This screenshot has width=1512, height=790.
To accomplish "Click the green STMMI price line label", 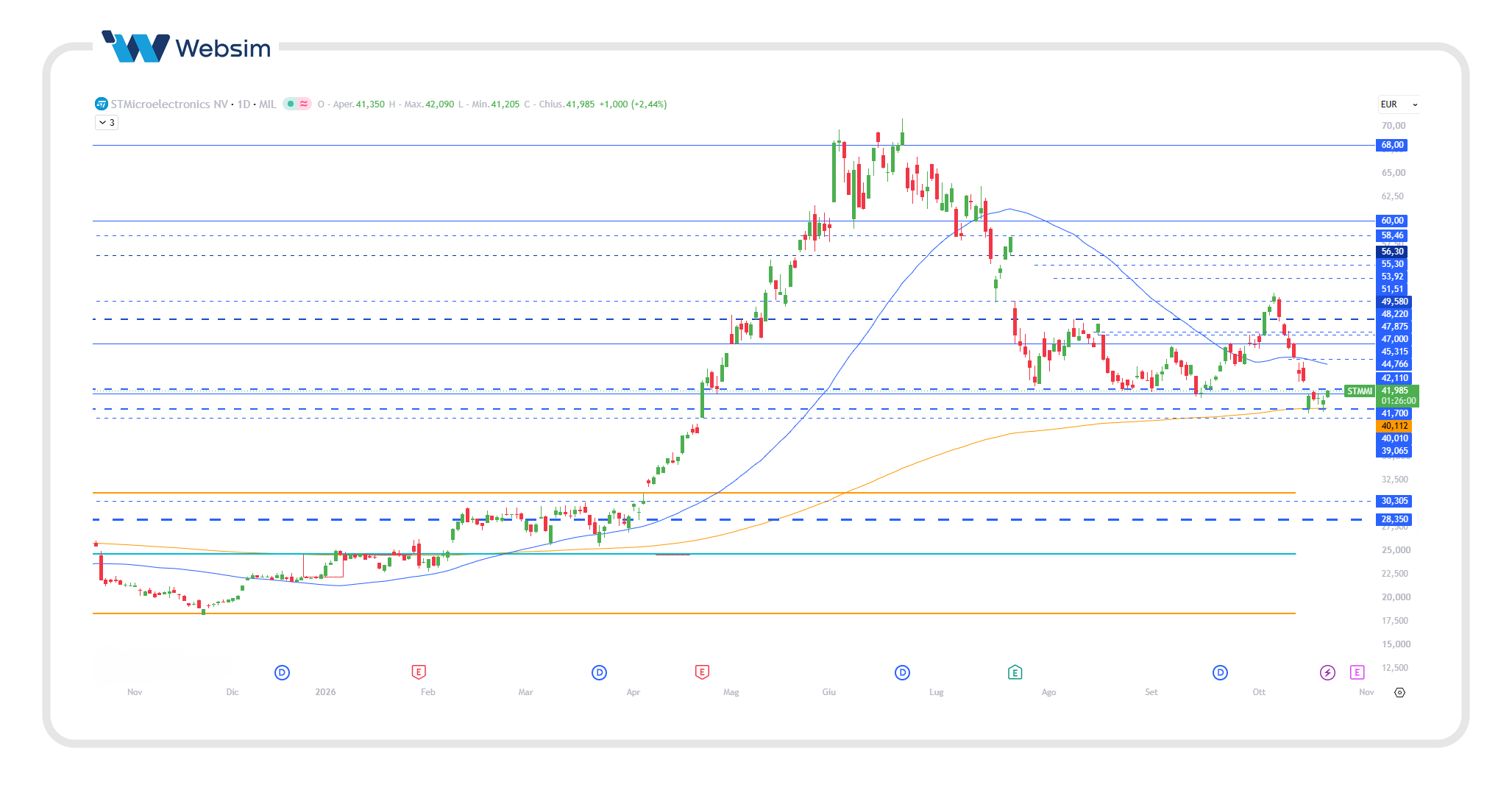I will tap(1359, 391).
